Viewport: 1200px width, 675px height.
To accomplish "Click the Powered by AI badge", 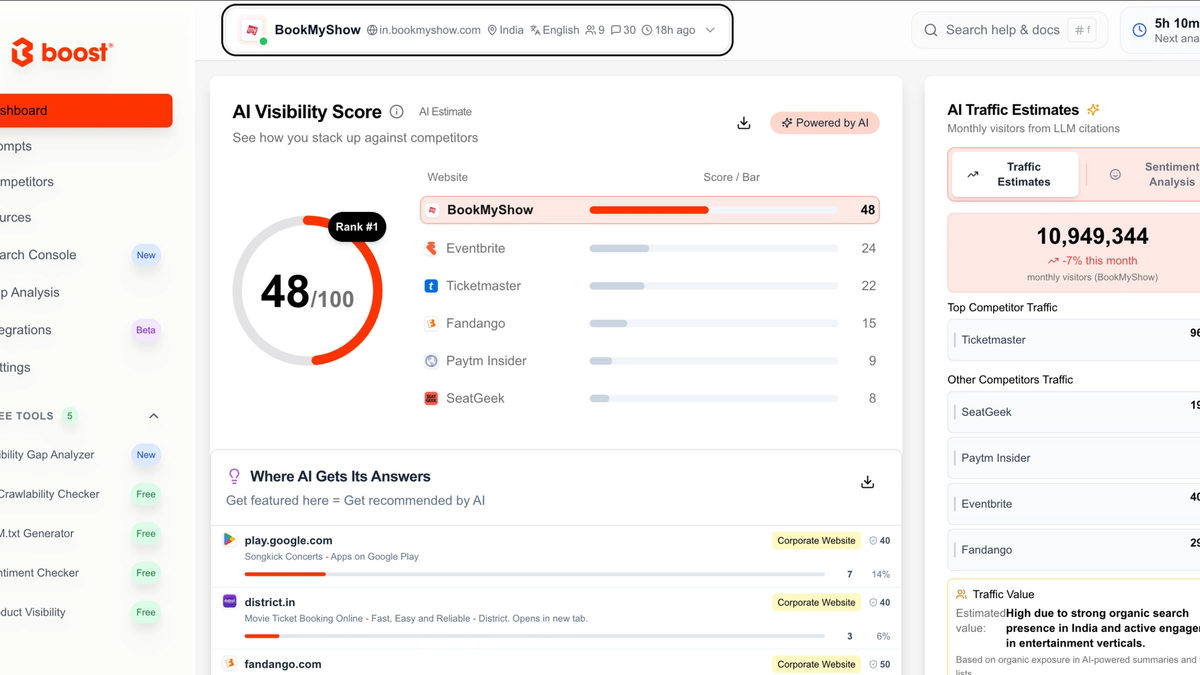I will click(x=825, y=123).
